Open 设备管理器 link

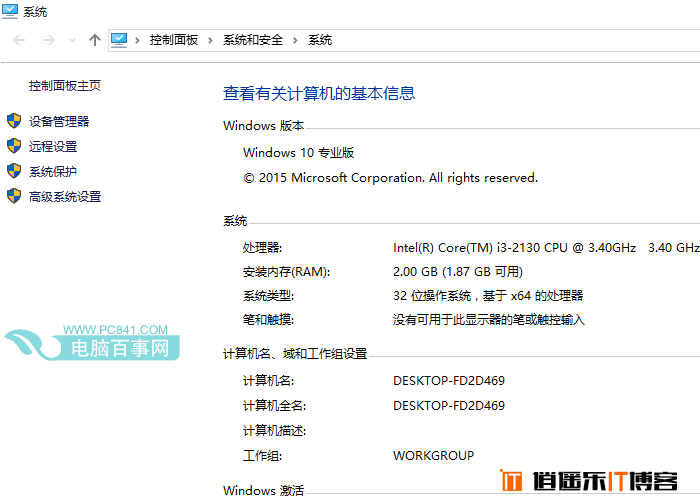pos(59,121)
